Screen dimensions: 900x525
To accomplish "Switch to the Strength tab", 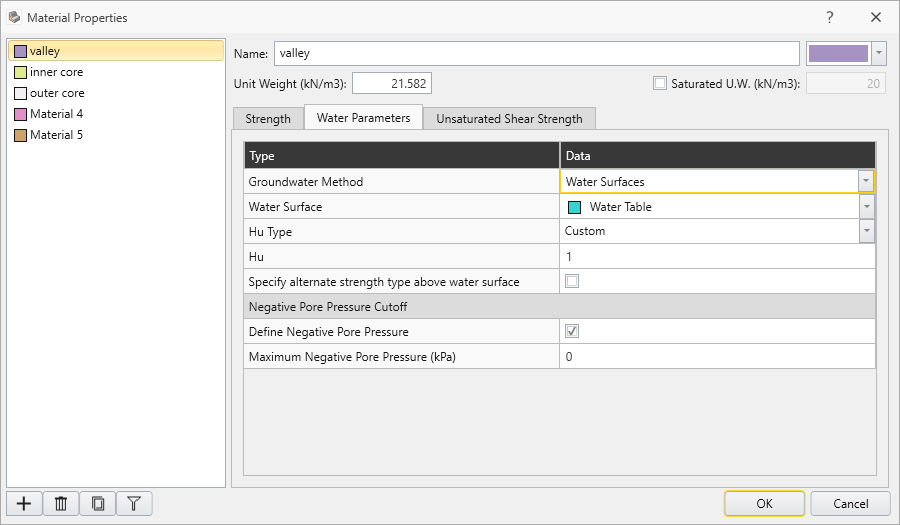I will [x=268, y=119].
